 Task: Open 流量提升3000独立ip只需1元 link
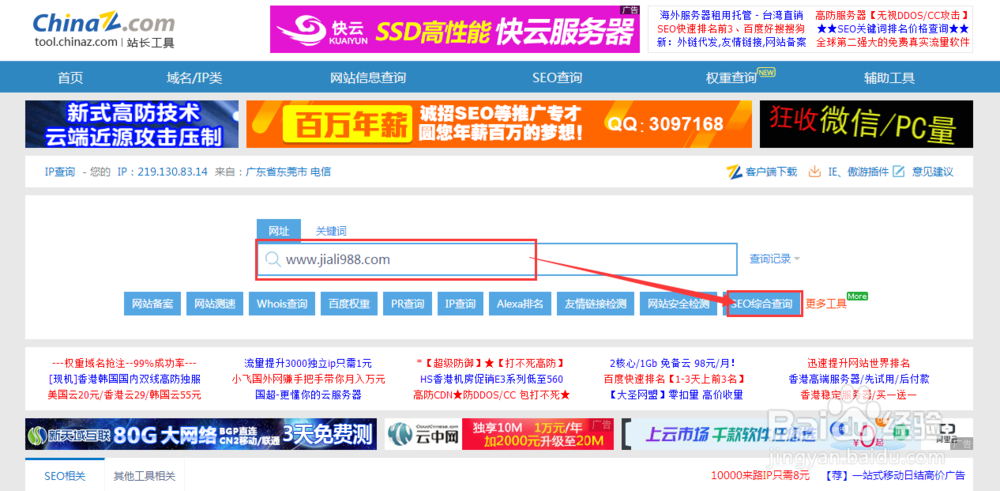[x=308, y=363]
